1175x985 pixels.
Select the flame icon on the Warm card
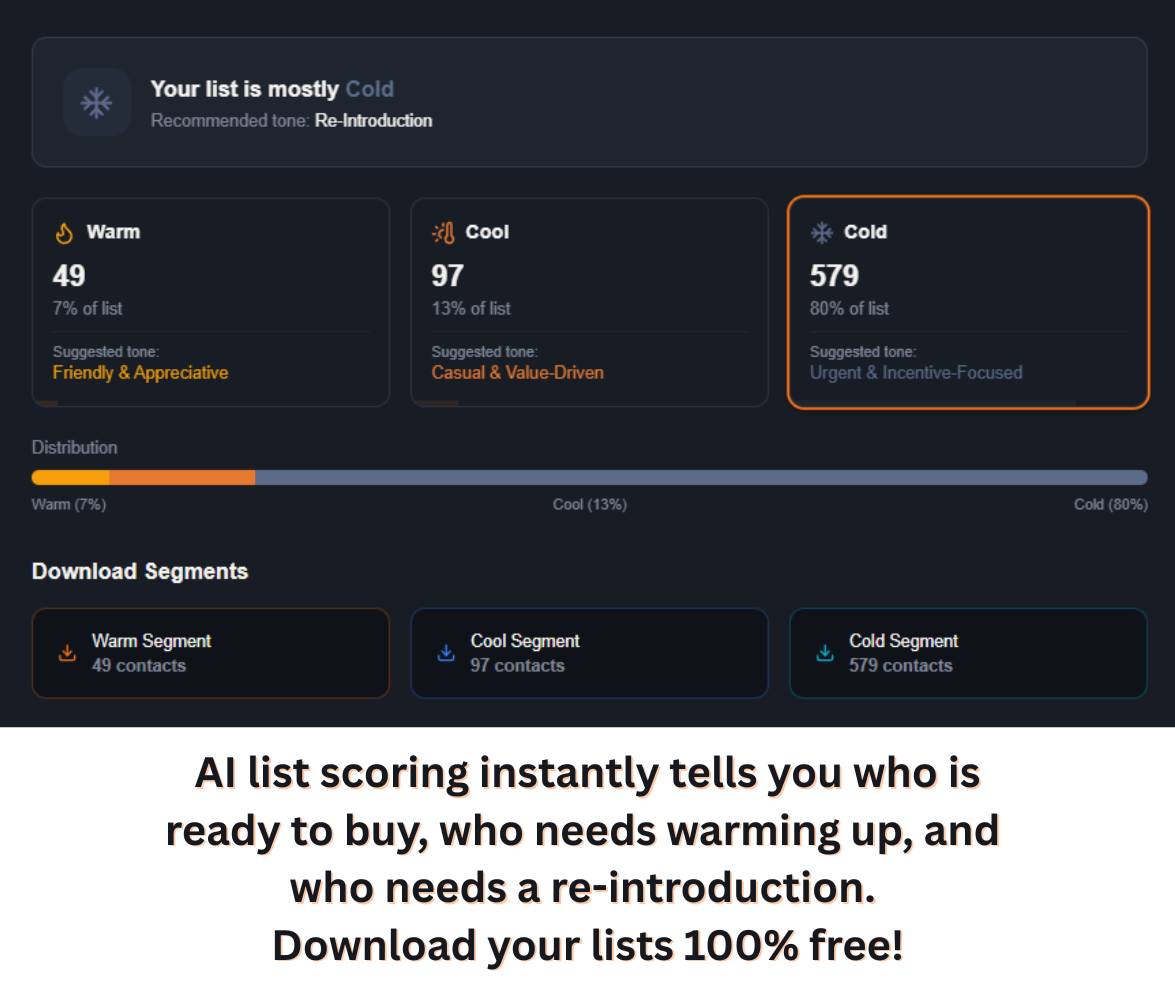[x=64, y=231]
